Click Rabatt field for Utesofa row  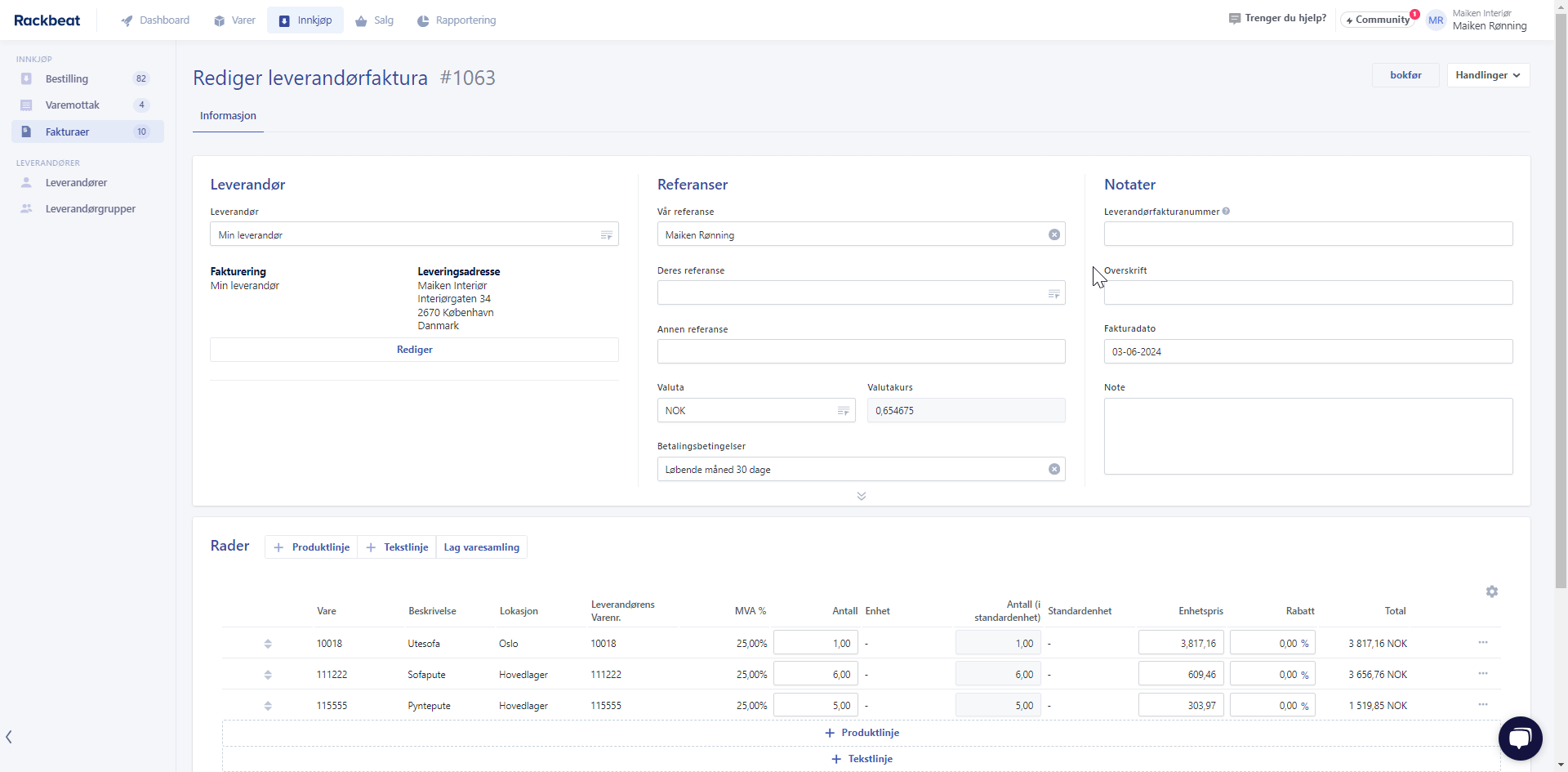pyautogui.click(x=1272, y=643)
